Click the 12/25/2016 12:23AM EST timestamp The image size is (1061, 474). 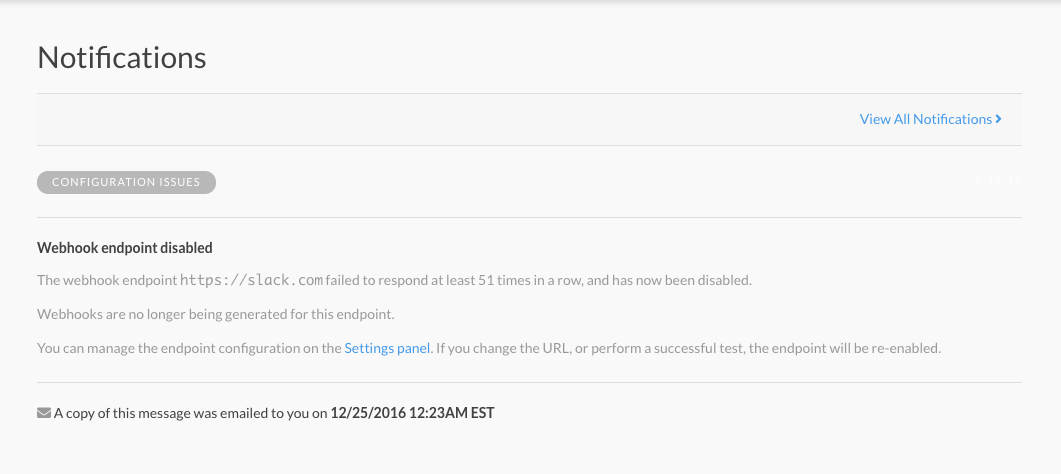(412, 412)
